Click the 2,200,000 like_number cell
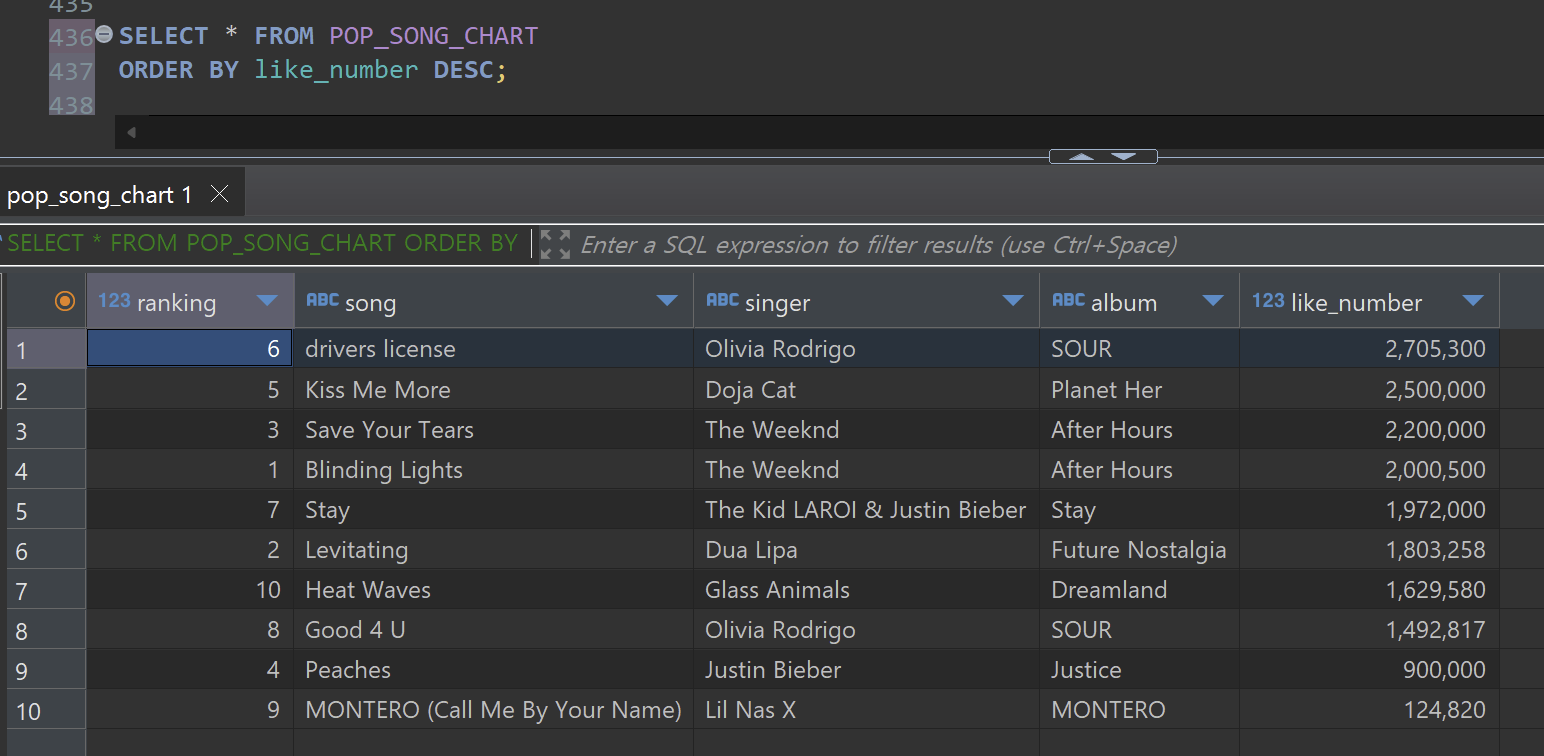 pos(1369,429)
